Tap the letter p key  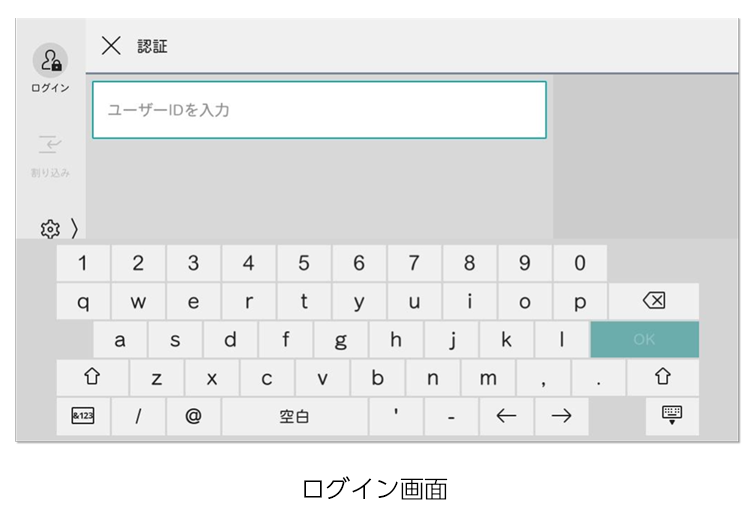[x=580, y=301]
